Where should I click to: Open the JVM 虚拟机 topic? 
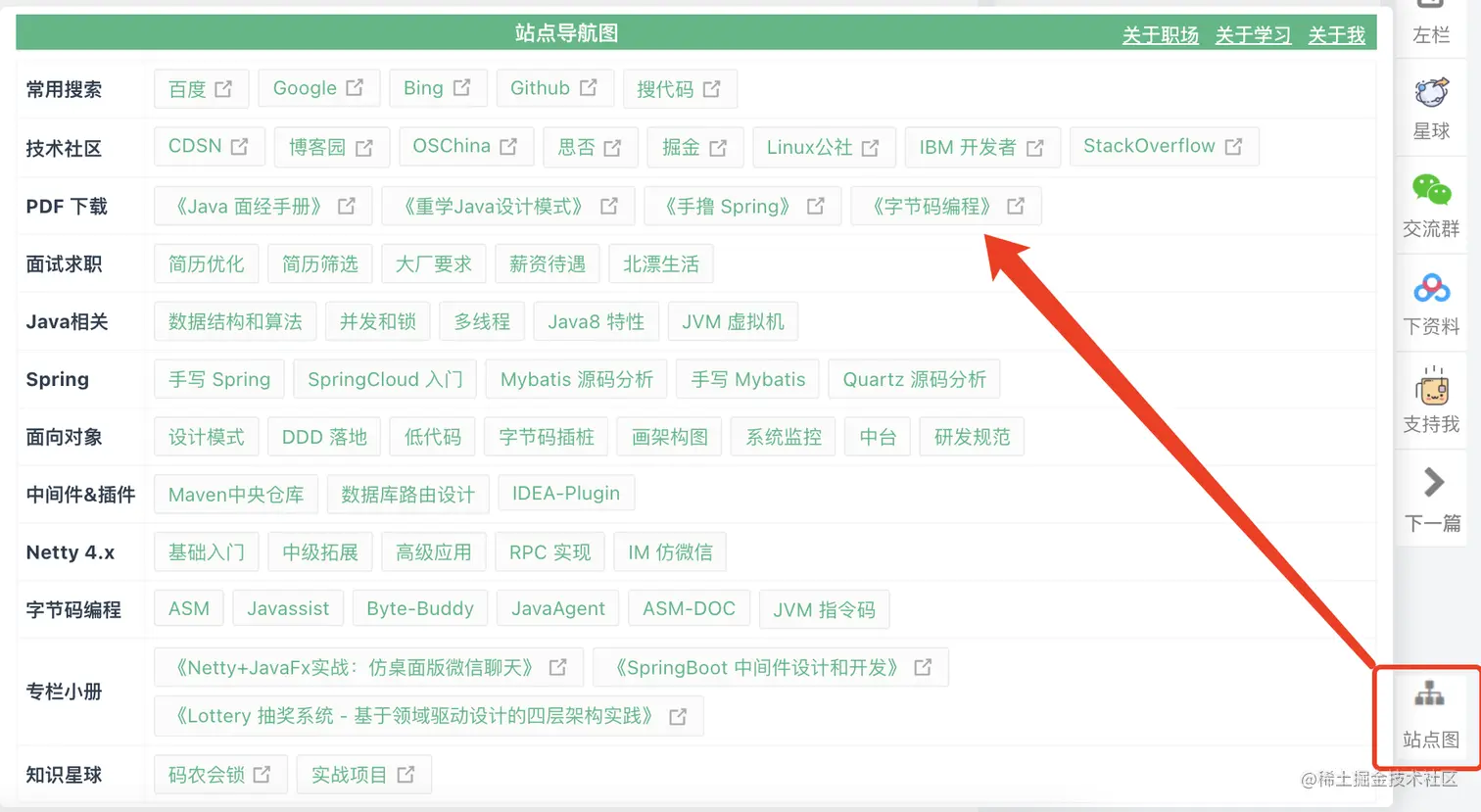[x=733, y=321]
